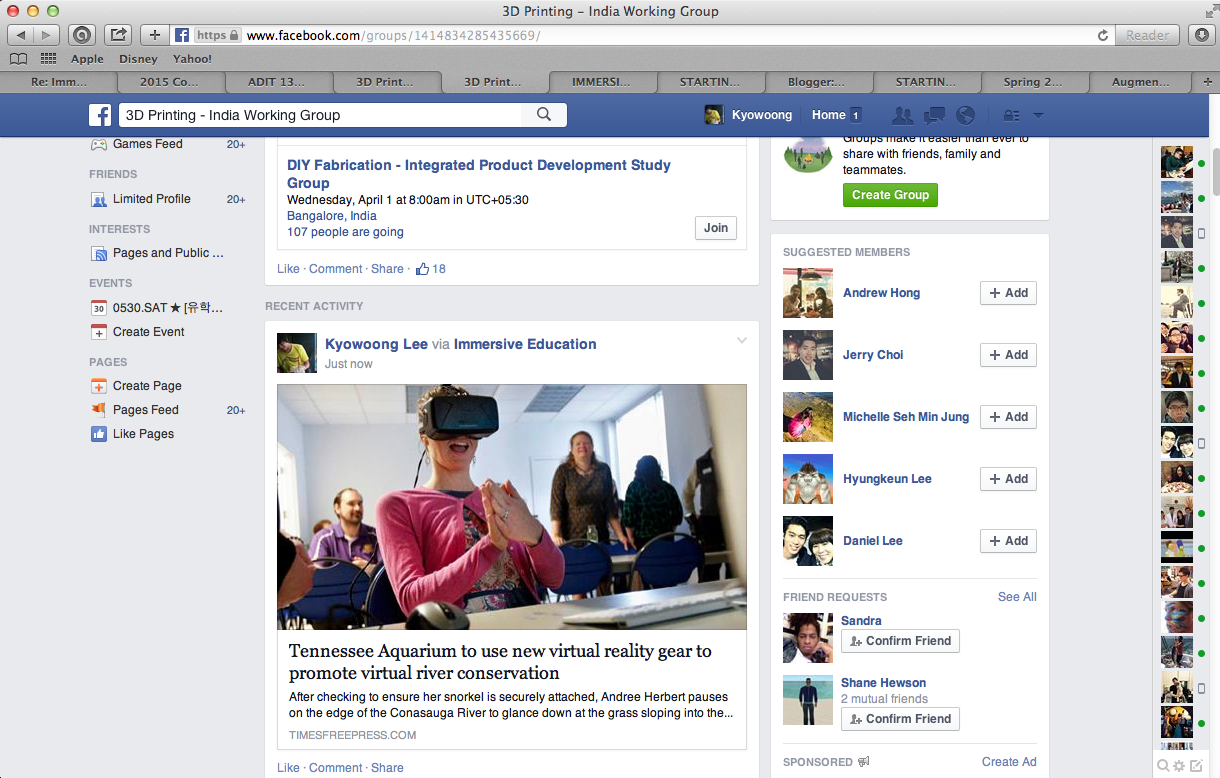This screenshot has height=778, width=1220.
Task: Add Jerry Choi to group
Action: (1008, 355)
